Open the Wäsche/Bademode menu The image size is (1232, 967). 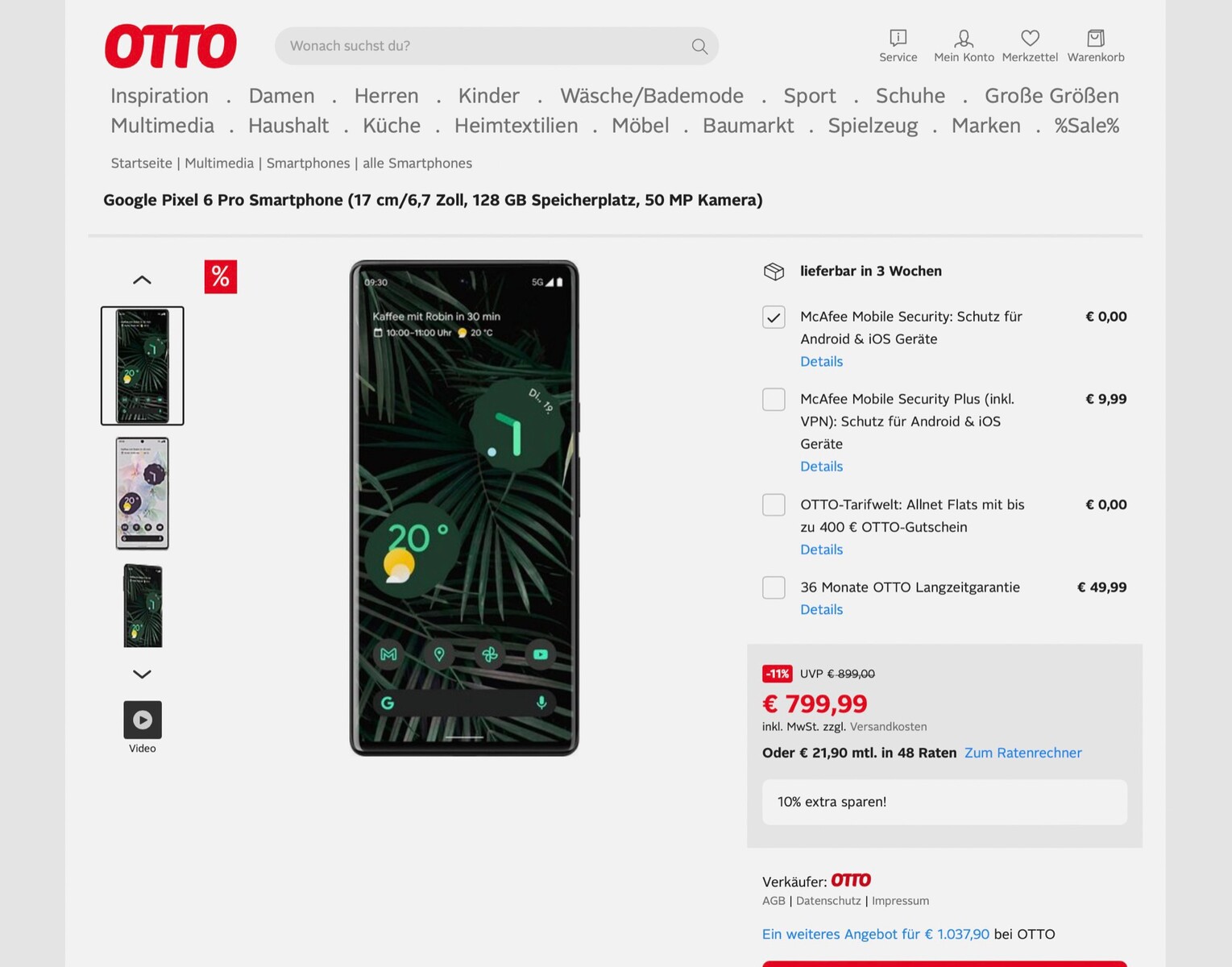652,96
